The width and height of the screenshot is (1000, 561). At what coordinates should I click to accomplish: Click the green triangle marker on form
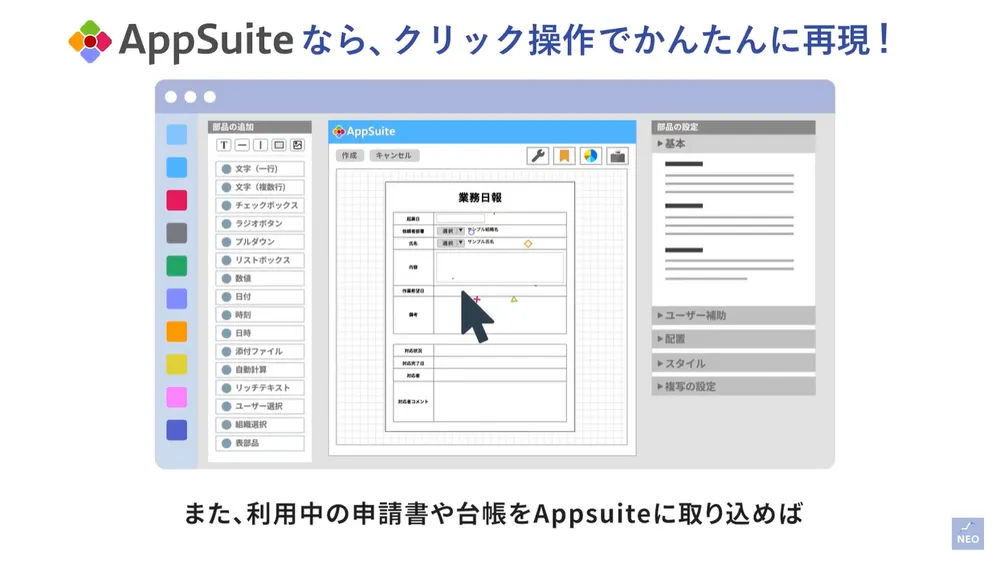tap(514, 299)
